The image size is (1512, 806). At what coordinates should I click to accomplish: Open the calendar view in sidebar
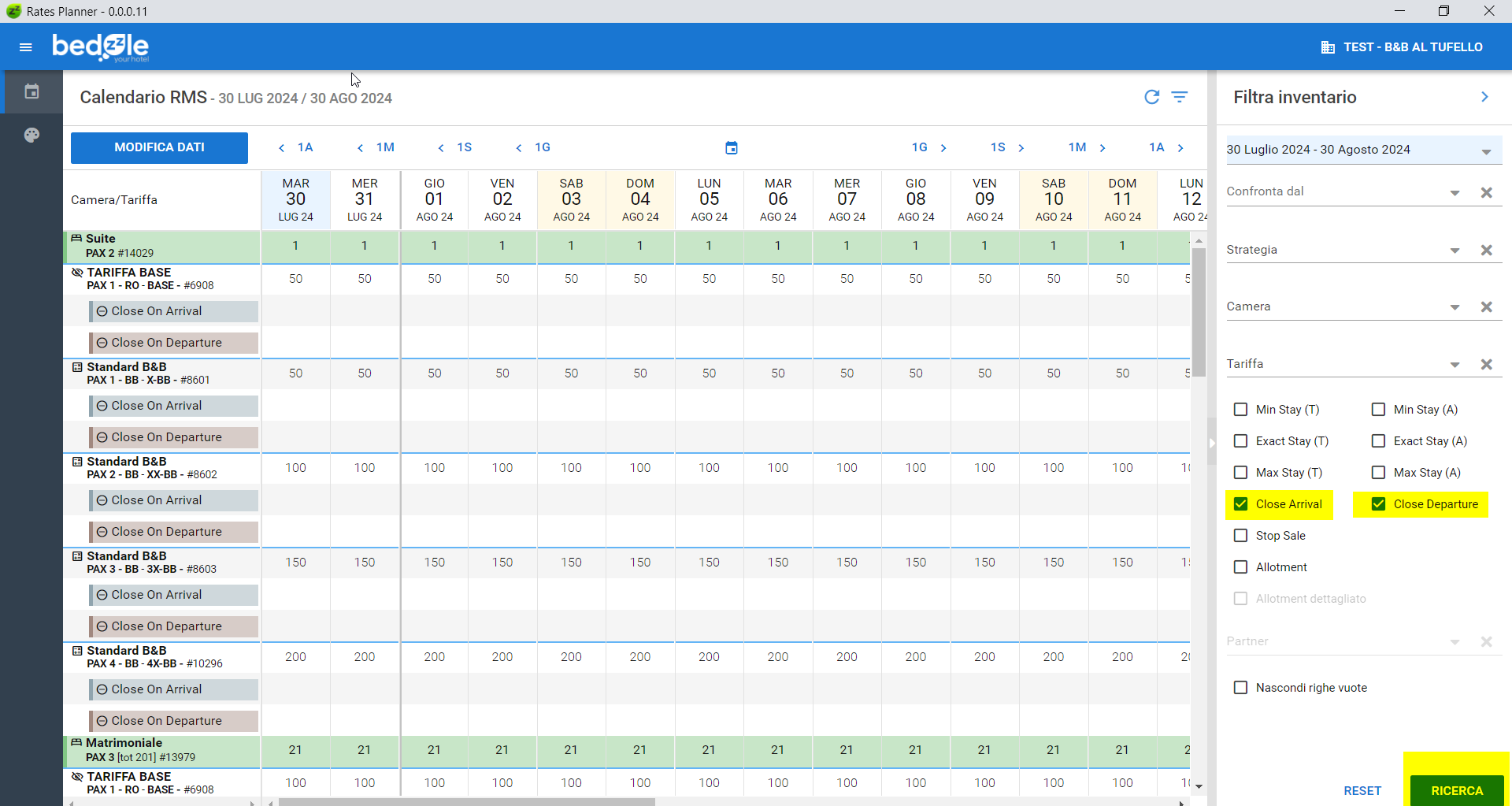[x=31, y=92]
